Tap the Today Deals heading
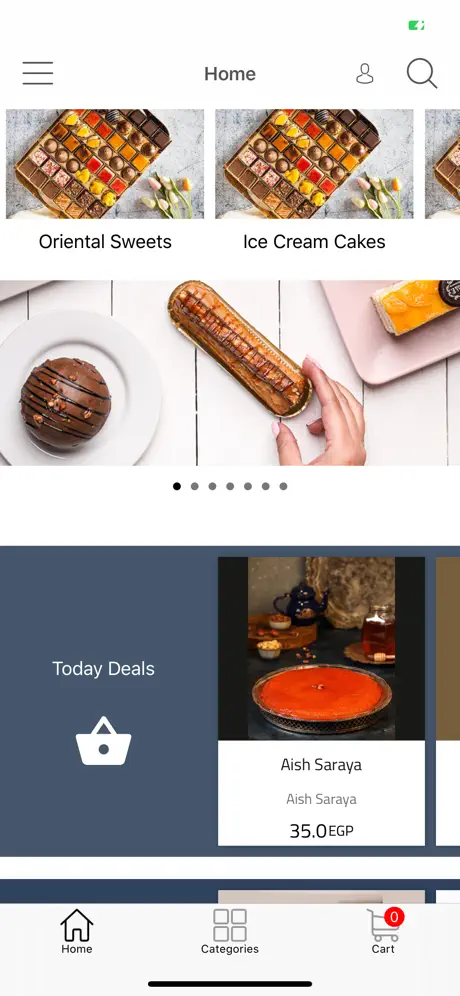460x996 pixels. tap(104, 669)
